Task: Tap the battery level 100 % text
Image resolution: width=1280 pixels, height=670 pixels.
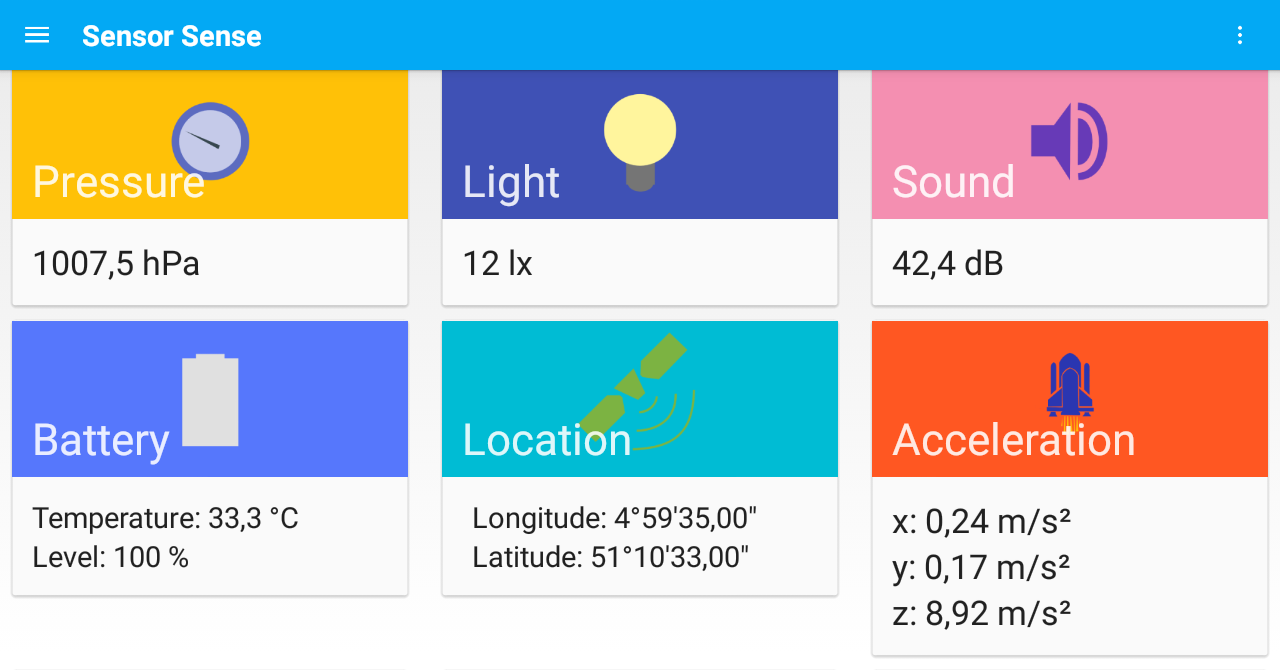Action: (x=110, y=557)
